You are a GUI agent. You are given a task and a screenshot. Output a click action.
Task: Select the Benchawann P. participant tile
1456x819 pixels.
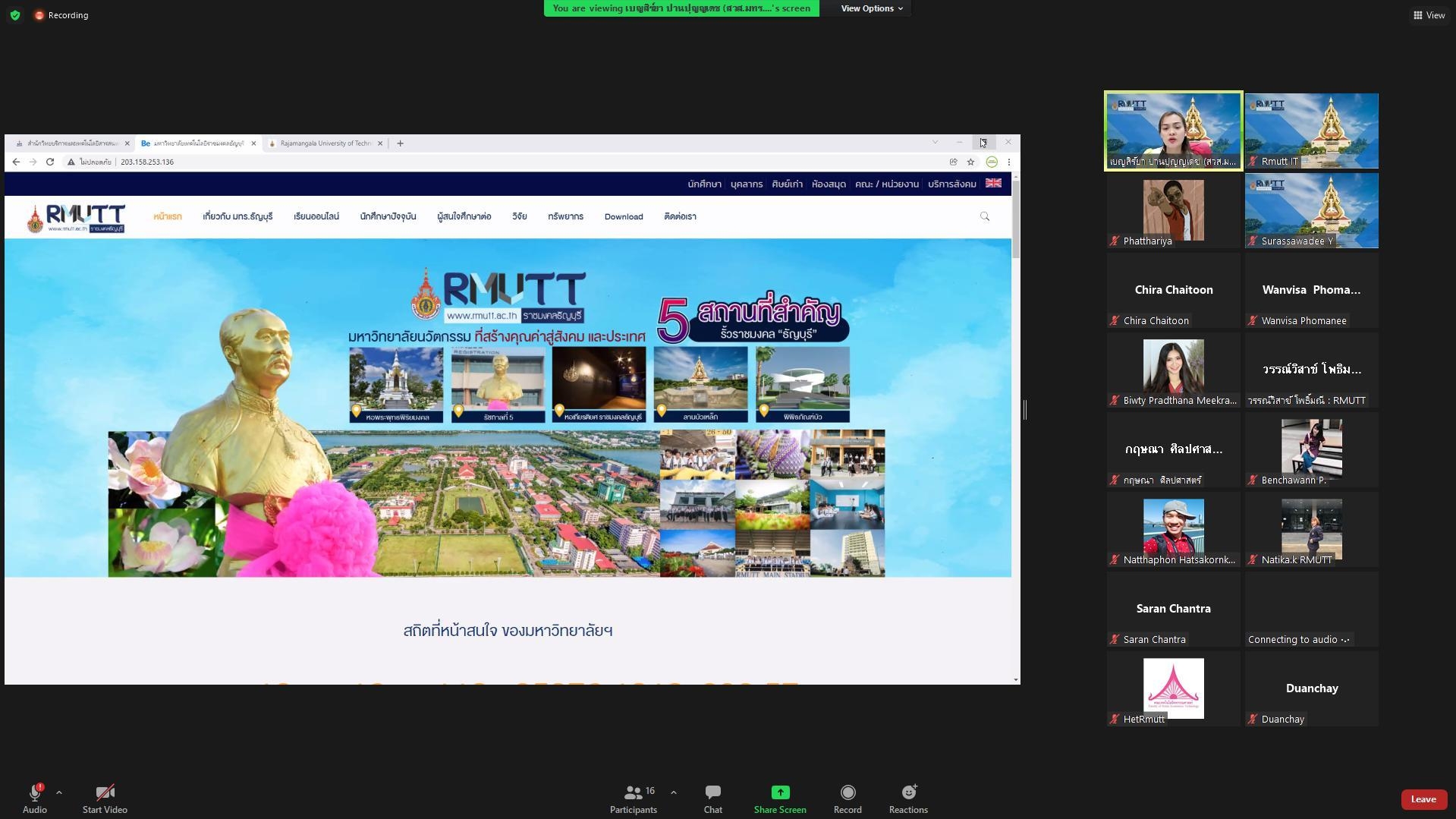point(1311,449)
